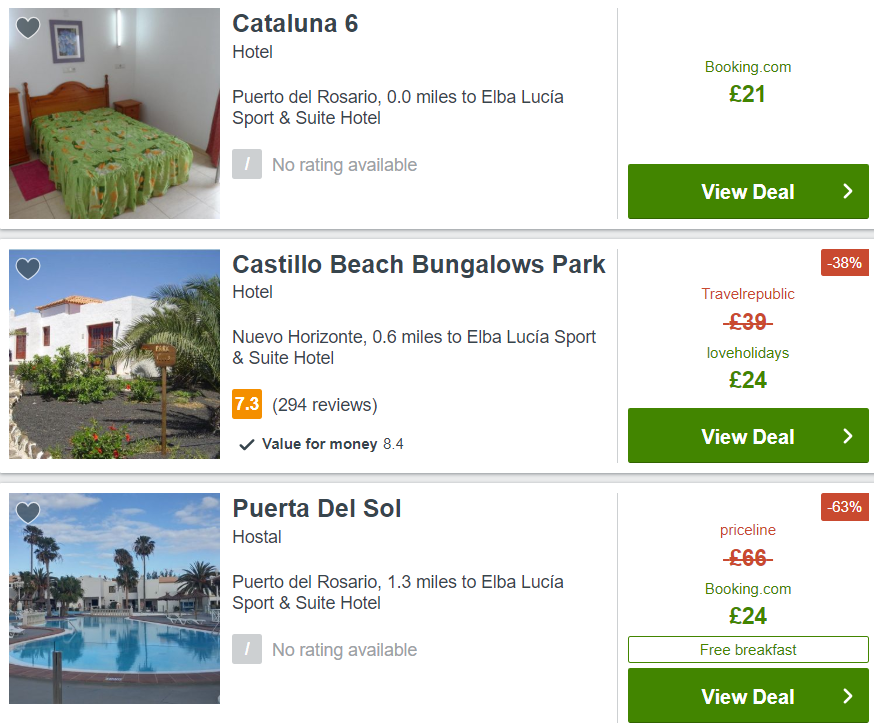Click chevron arrow on Castillo Beach deal

click(x=848, y=436)
